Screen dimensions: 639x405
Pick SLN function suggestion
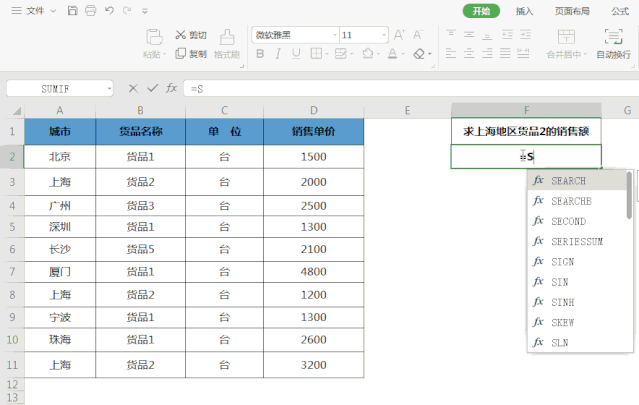pyautogui.click(x=577, y=343)
